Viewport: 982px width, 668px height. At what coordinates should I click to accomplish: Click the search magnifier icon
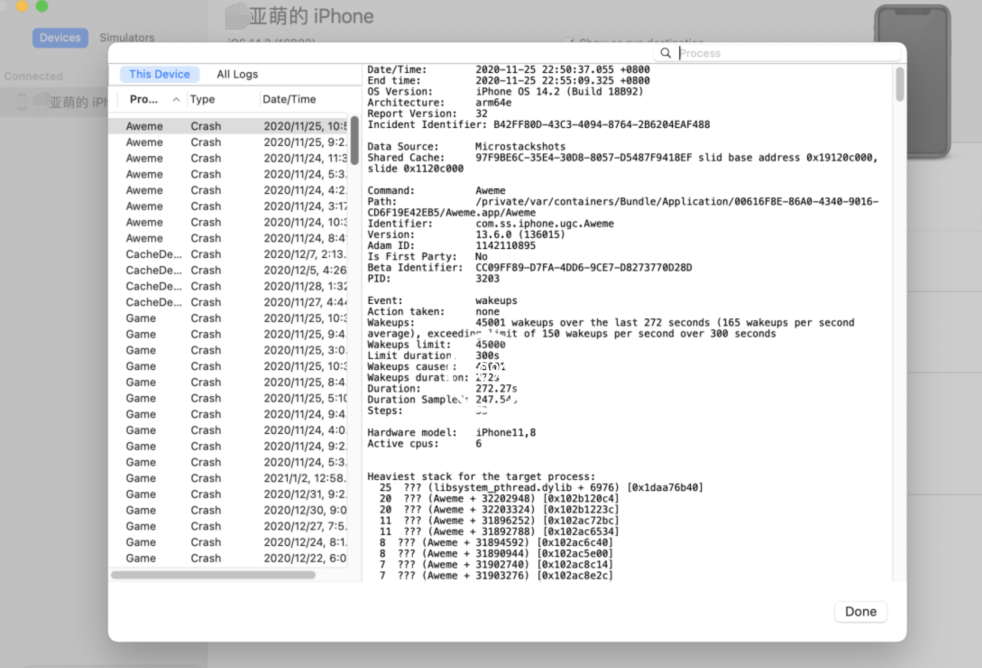[x=665, y=53]
